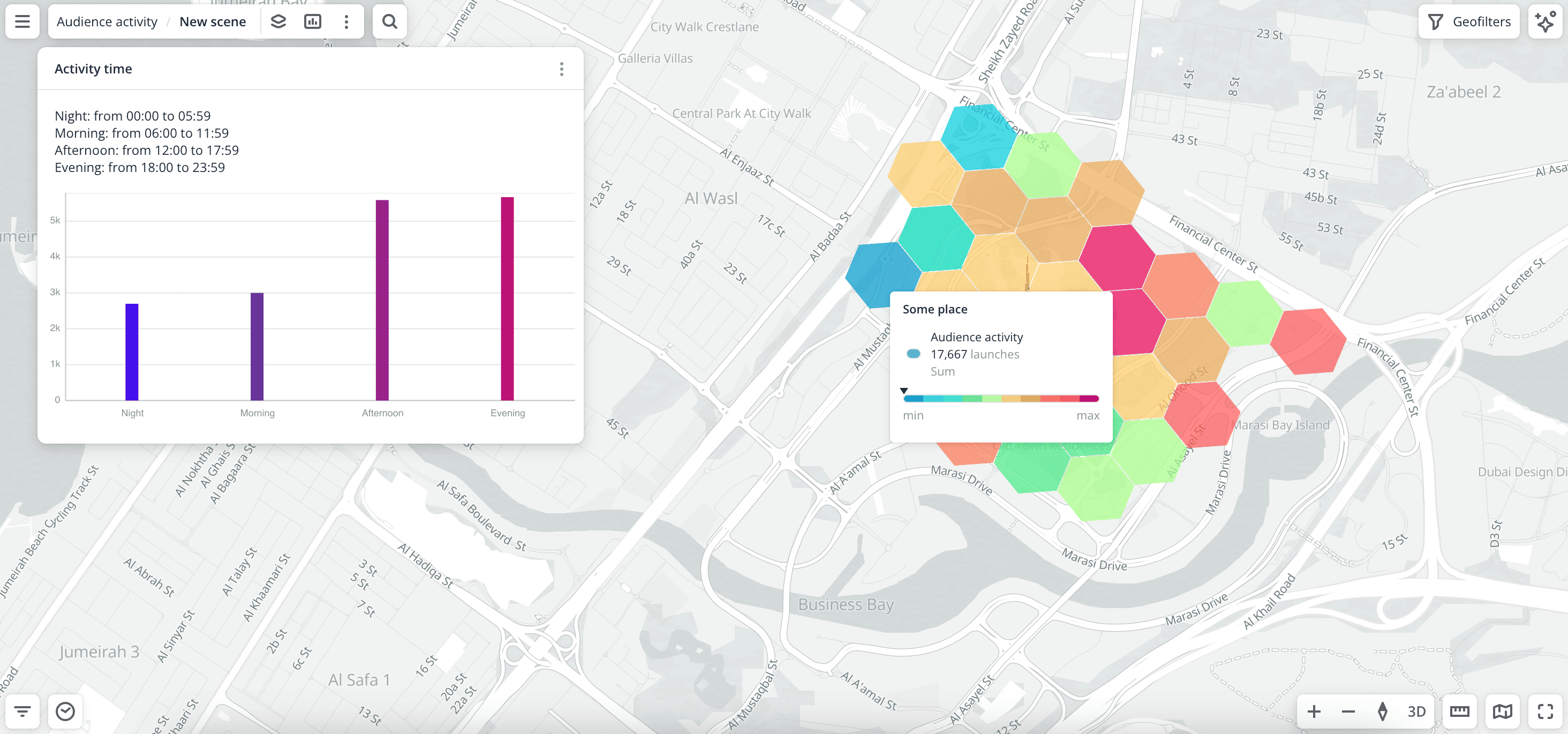Open the Geofilters panel
Screen dimensions: 1568x734
coord(1469,21)
